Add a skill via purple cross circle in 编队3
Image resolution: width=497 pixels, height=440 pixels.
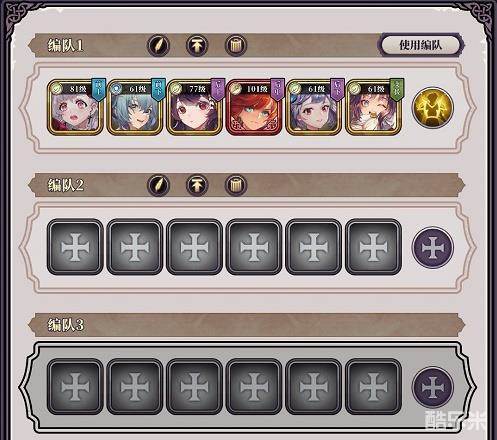[x=433, y=387]
